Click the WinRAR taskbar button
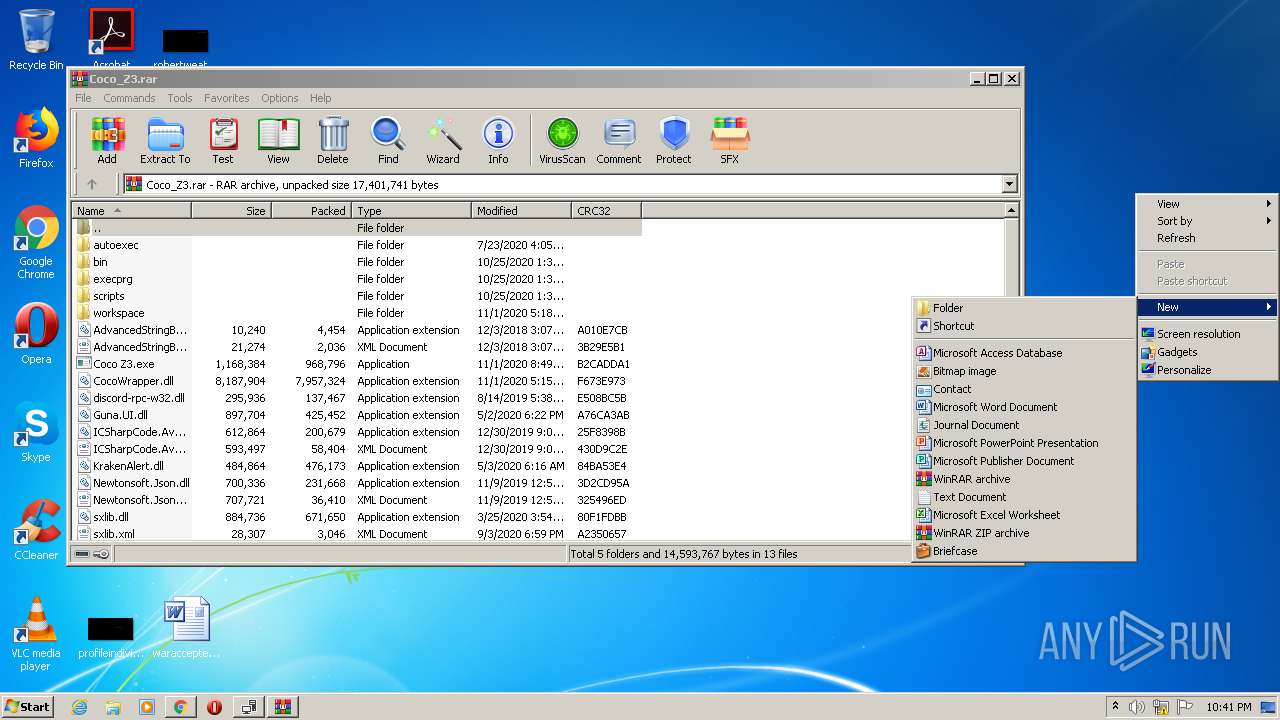This screenshot has width=1280, height=720. [x=283, y=707]
